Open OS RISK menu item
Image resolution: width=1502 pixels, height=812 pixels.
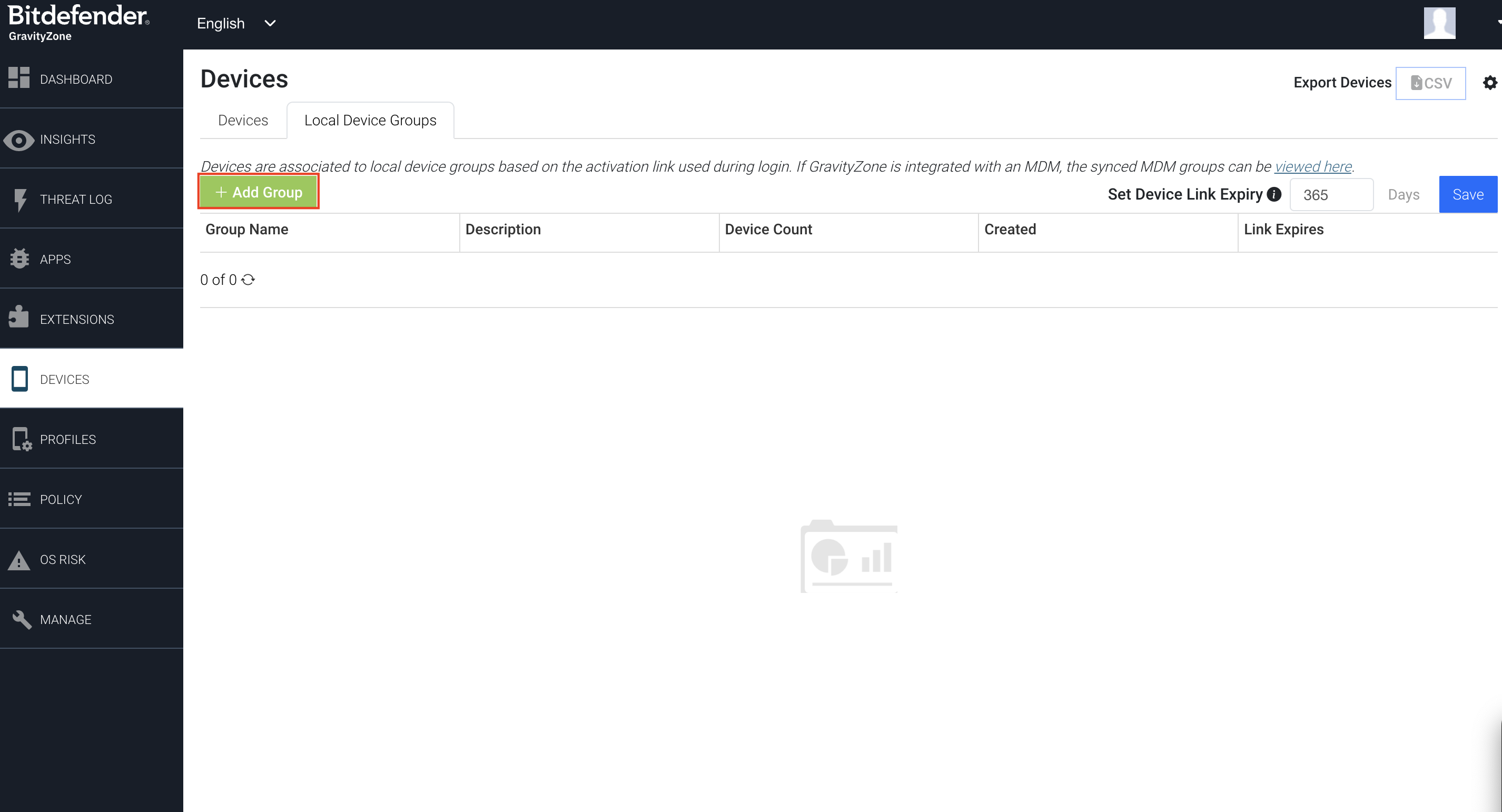coord(92,559)
